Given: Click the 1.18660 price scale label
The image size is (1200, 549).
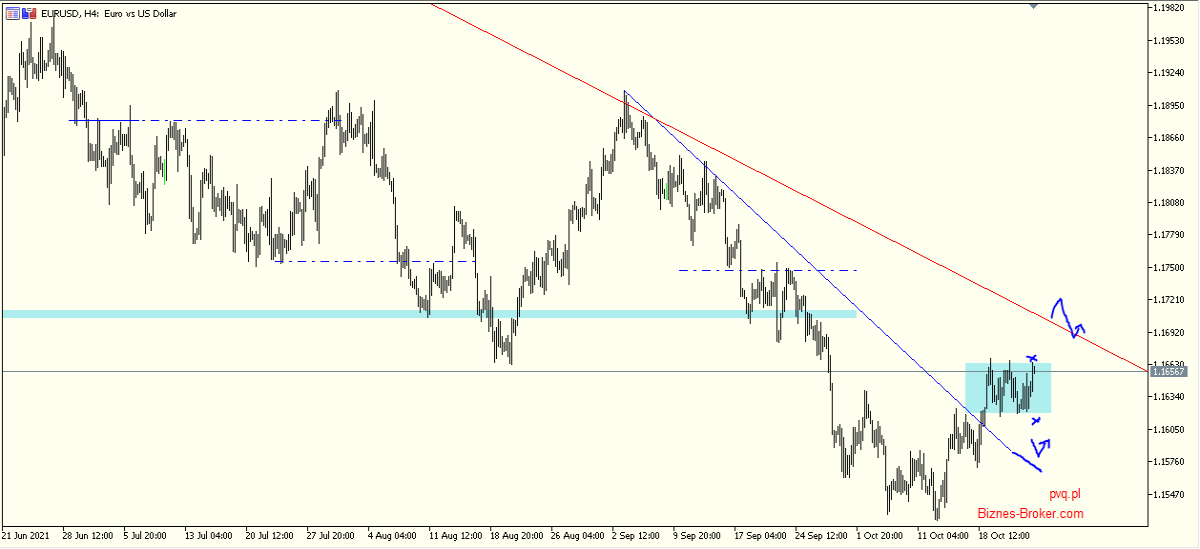Looking at the screenshot, I should tap(1170, 138).
